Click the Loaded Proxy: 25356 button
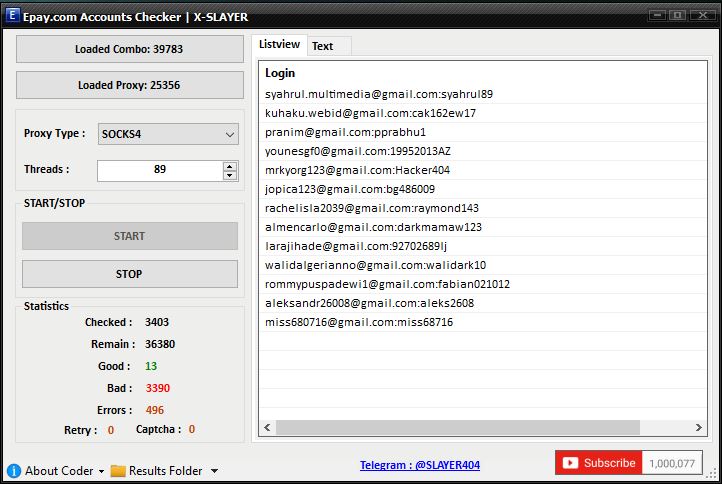Image resolution: width=722 pixels, height=484 pixels. (x=130, y=85)
